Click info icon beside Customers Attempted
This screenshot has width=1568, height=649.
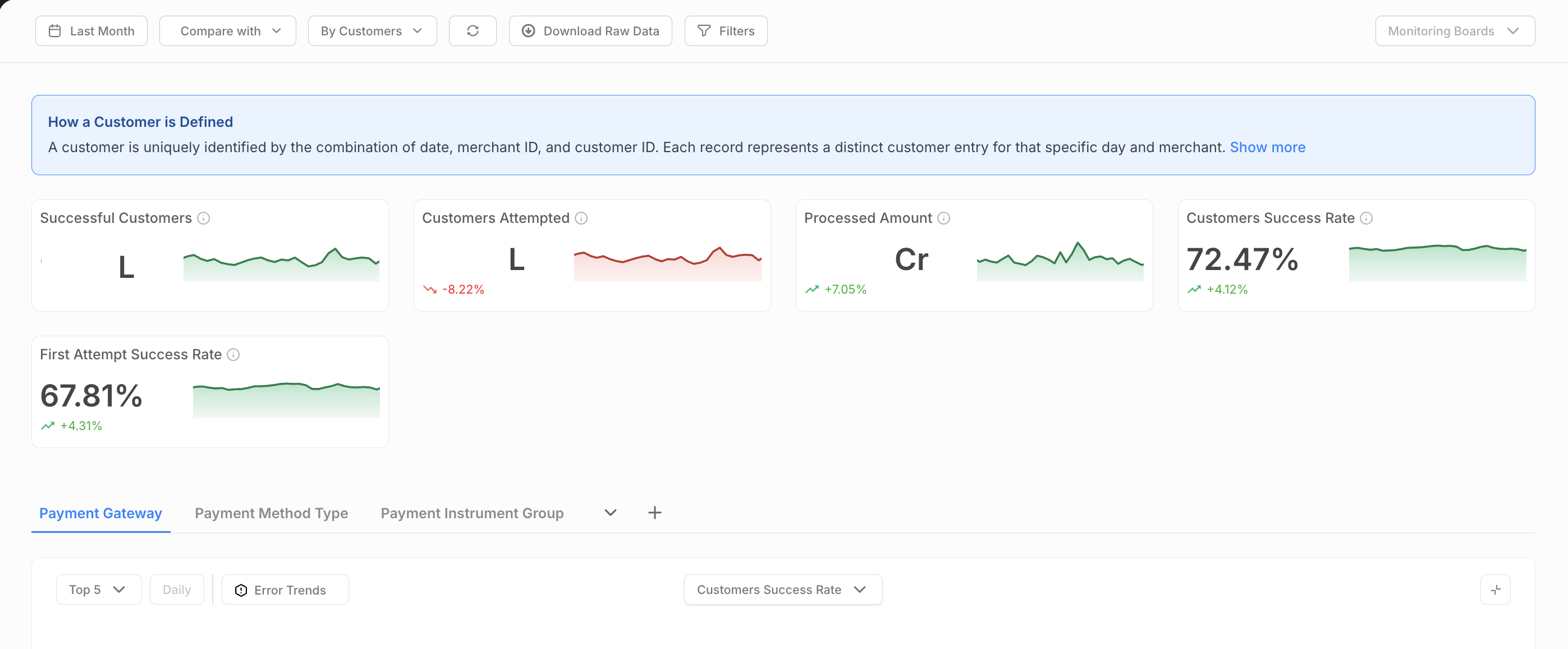click(581, 218)
